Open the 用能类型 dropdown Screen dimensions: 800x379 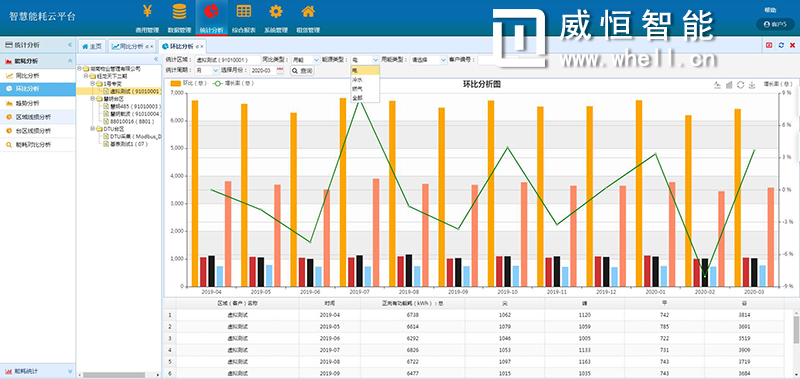coord(429,60)
